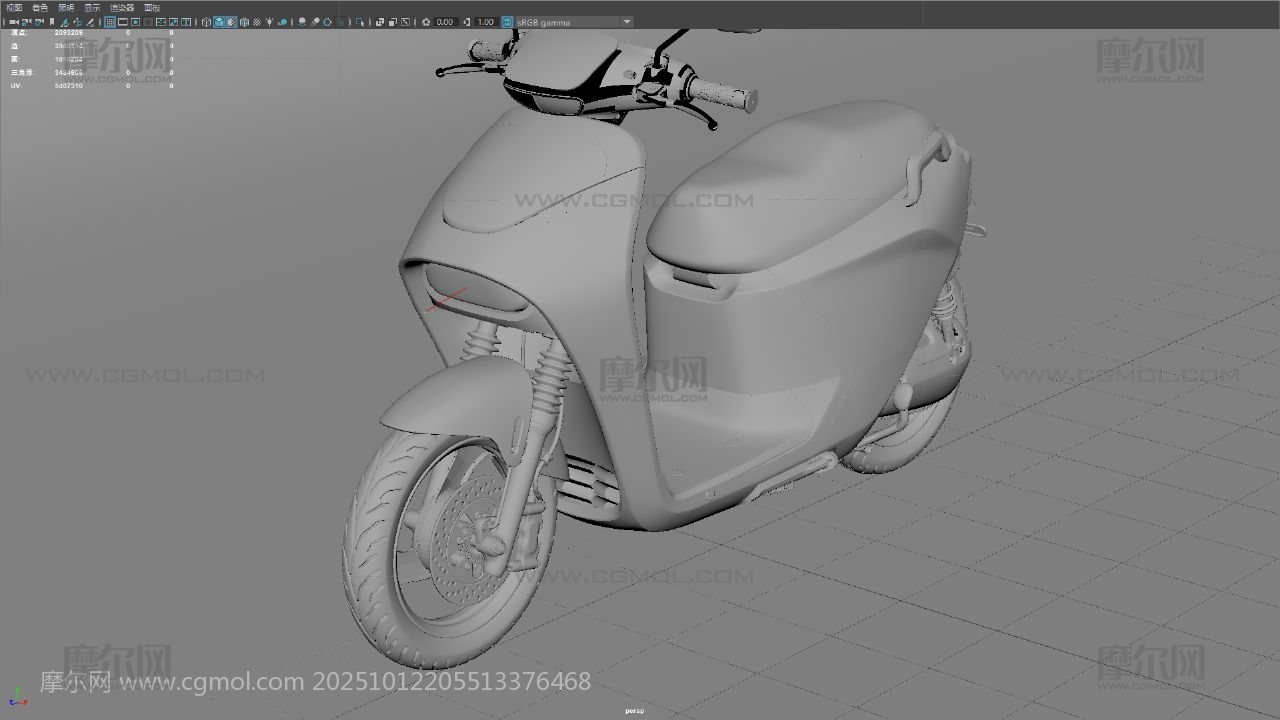Click the Grease Pencil icon
This screenshot has width=1280, height=720.
pos(91,22)
